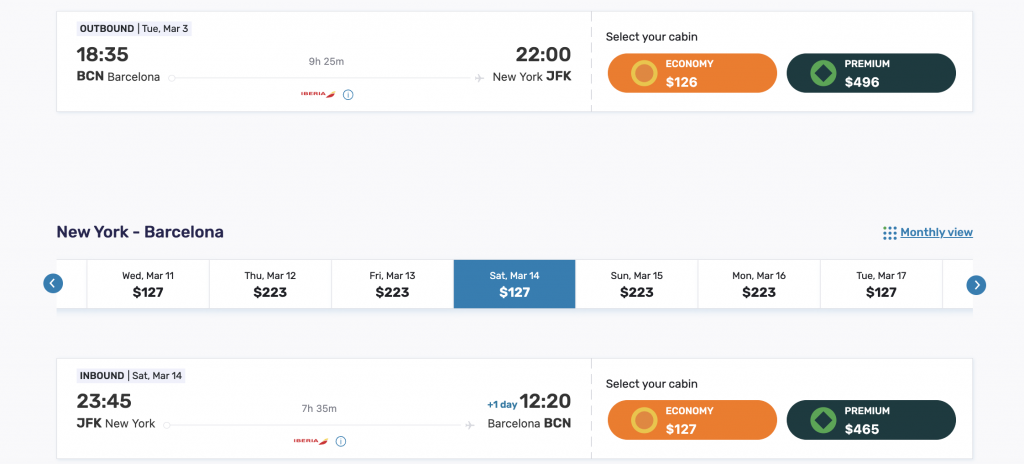Image resolution: width=1024 pixels, height=464 pixels.
Task: Show earlier dates with left arrow
Action: point(53,284)
